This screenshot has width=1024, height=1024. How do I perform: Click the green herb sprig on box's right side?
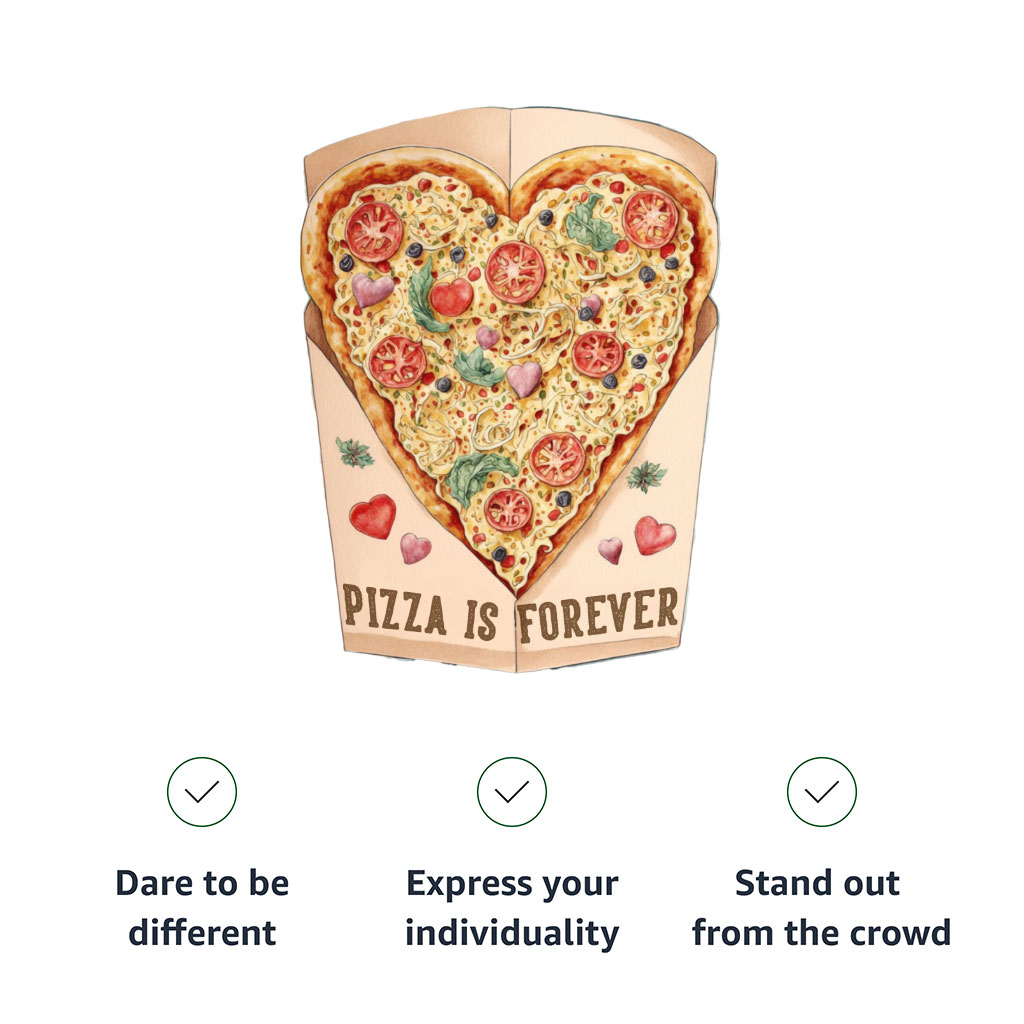(x=646, y=476)
